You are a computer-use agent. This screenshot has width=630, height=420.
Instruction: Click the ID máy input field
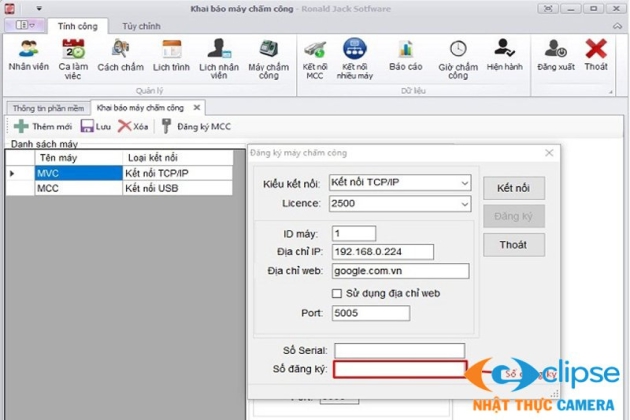click(354, 234)
